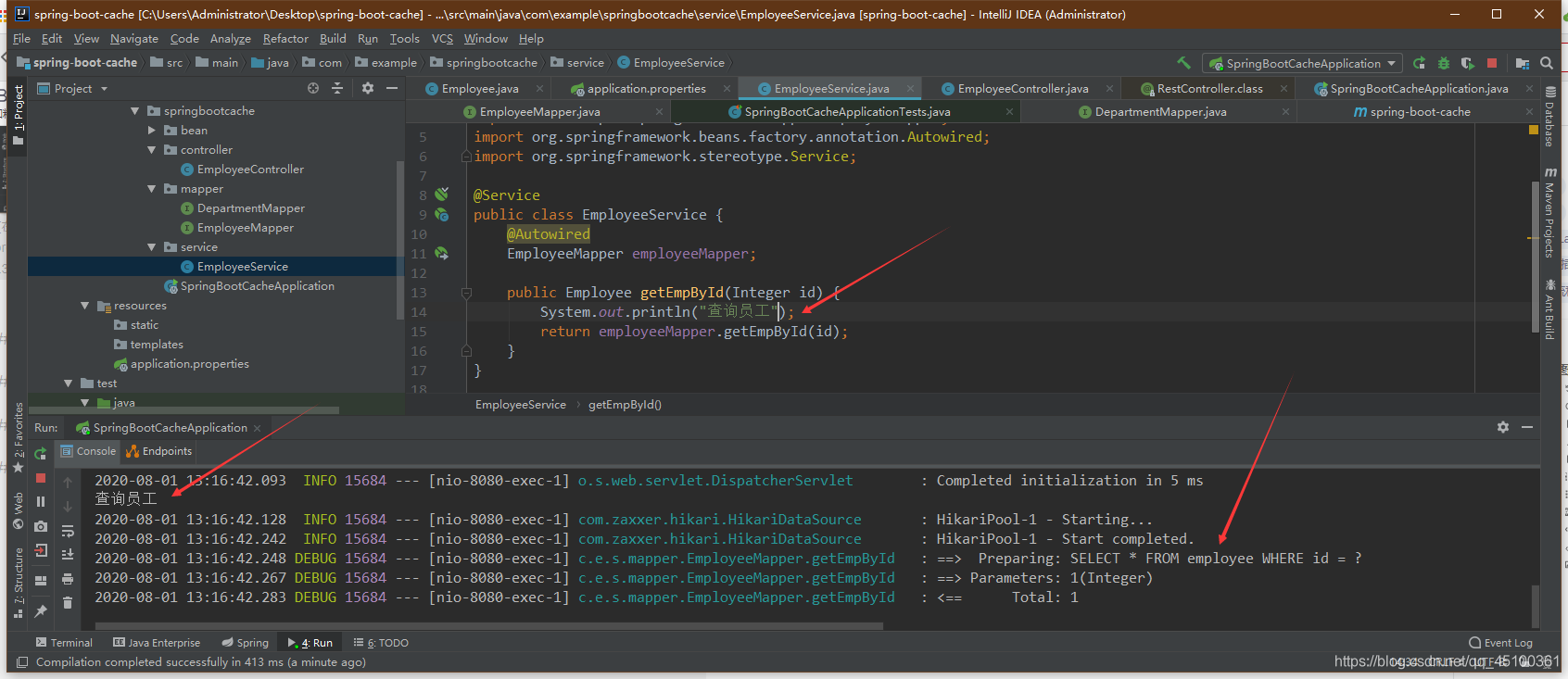
Task: Collapse the controller package
Action: [152, 150]
